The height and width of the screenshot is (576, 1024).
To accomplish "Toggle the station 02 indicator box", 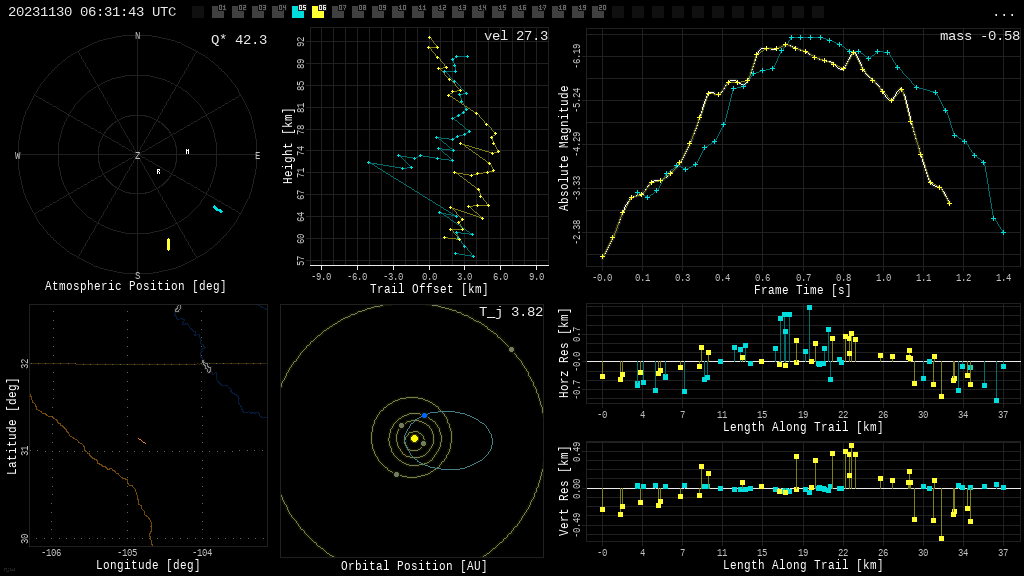I will (x=238, y=12).
